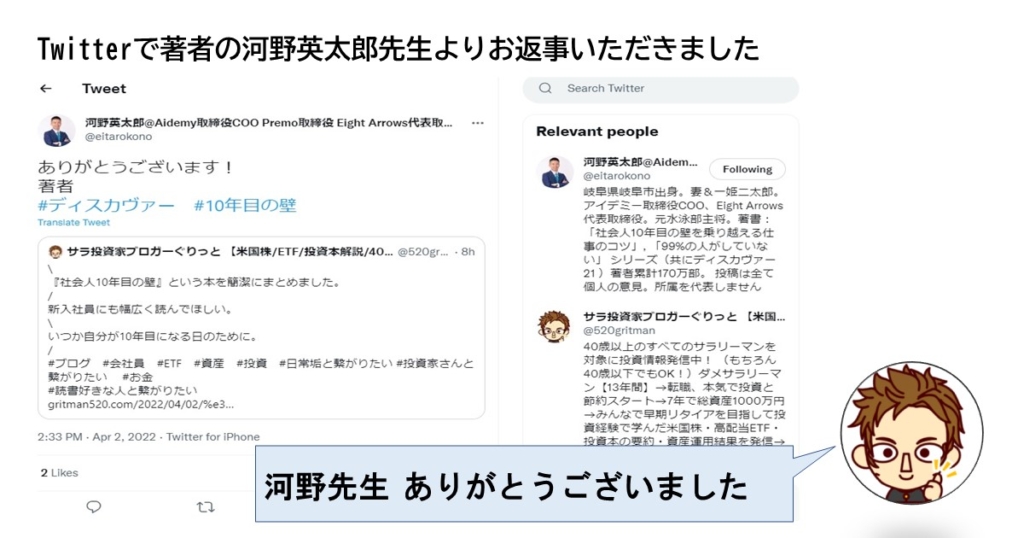The width and height of the screenshot is (1024, 538).
Task: Toggle the Following button for @eitarokono
Action: point(747,169)
